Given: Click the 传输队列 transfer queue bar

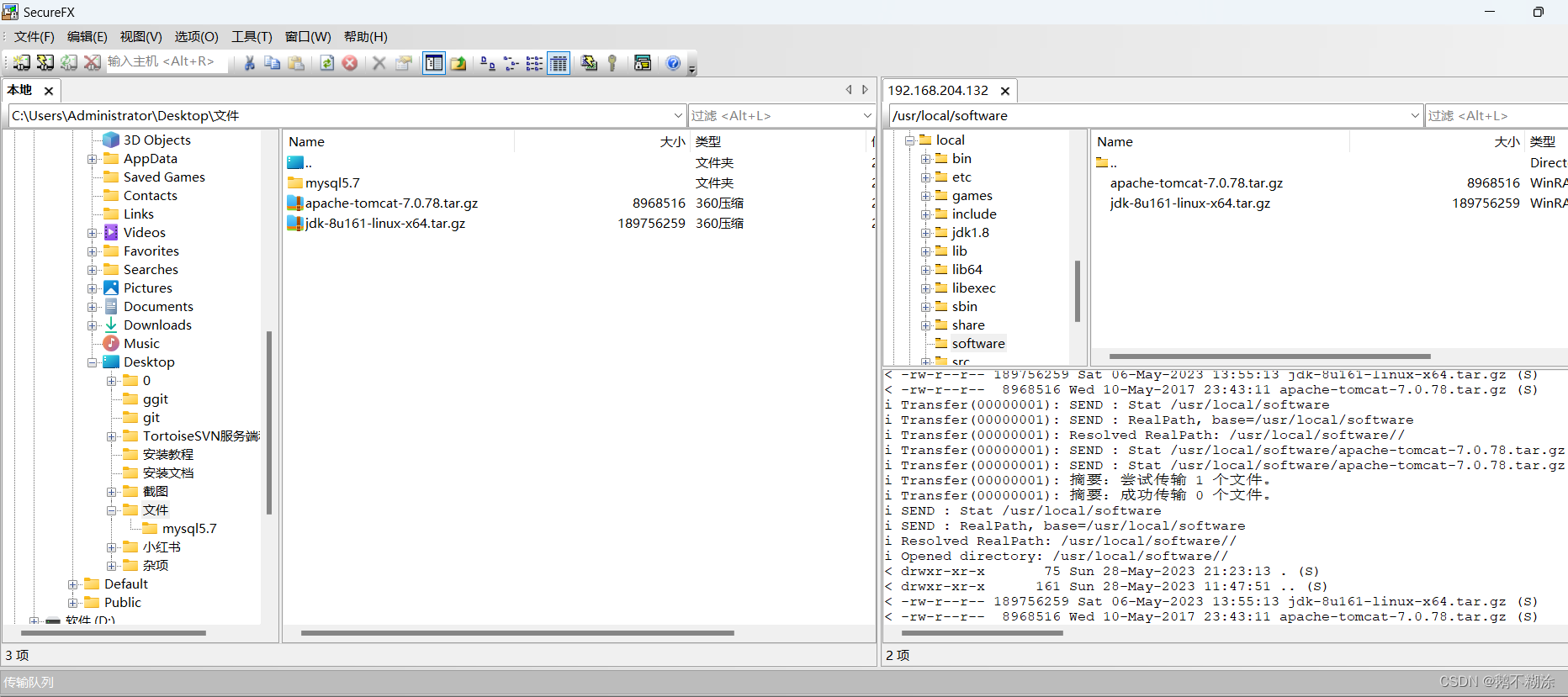Looking at the screenshot, I should click(784, 682).
